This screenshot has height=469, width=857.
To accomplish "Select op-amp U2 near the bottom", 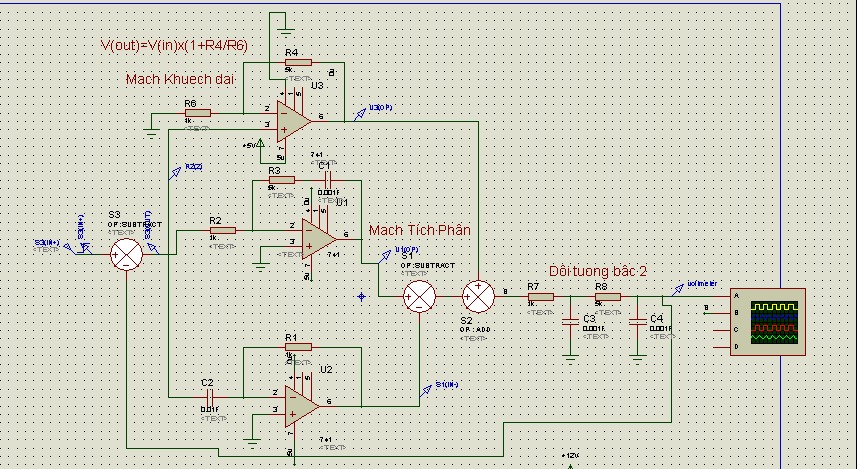I will pos(302,406).
